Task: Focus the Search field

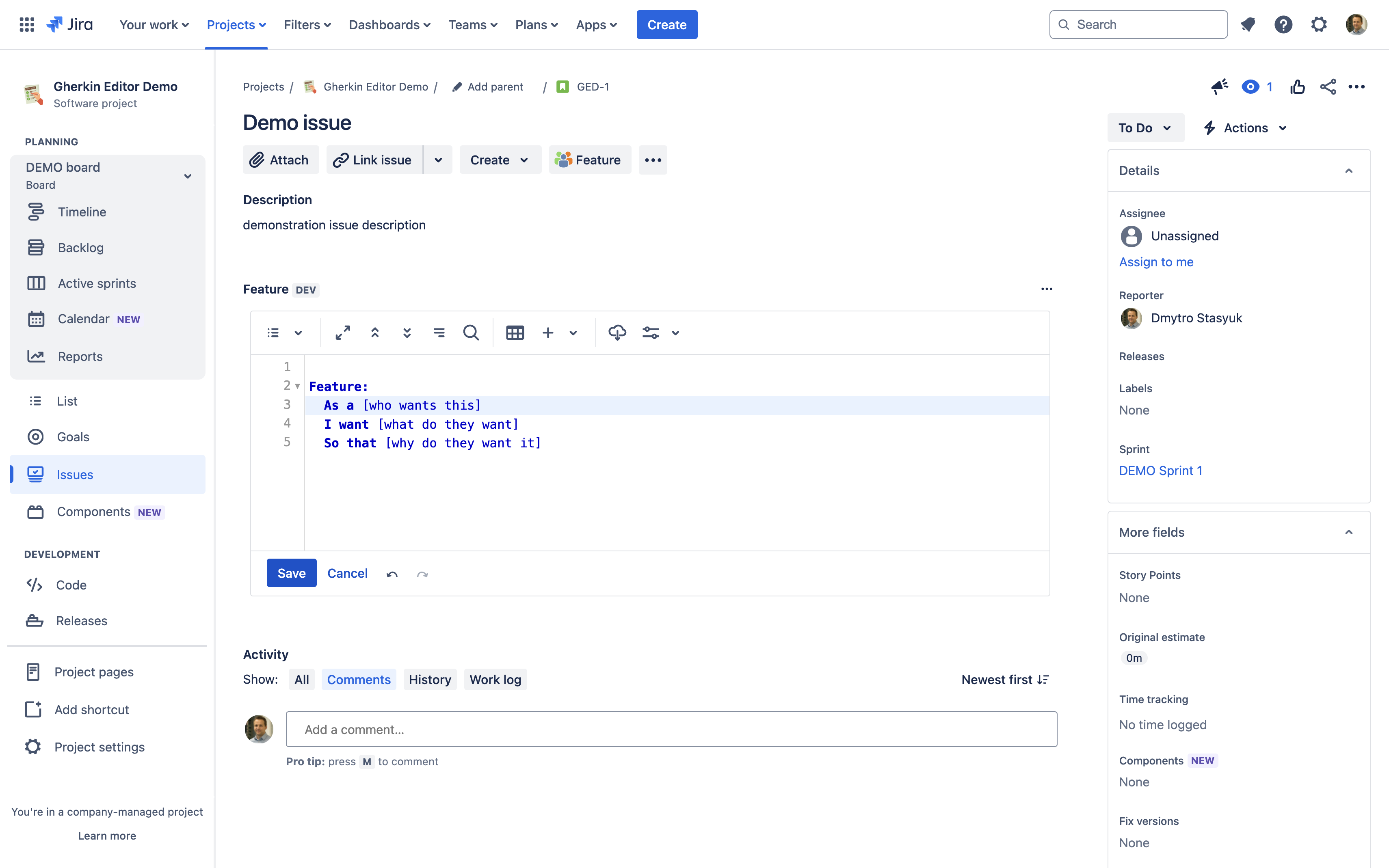Action: click(1138, 25)
